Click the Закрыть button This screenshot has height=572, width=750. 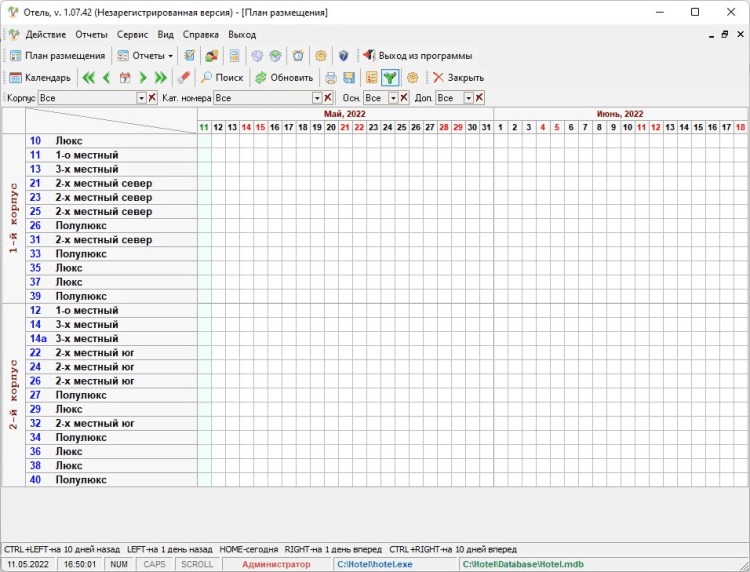(x=458, y=77)
